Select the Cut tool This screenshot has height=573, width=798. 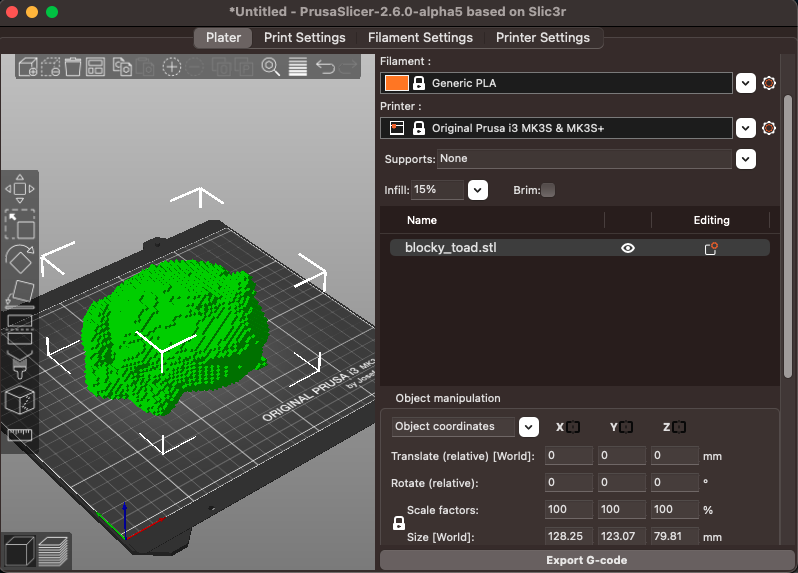coord(19,329)
